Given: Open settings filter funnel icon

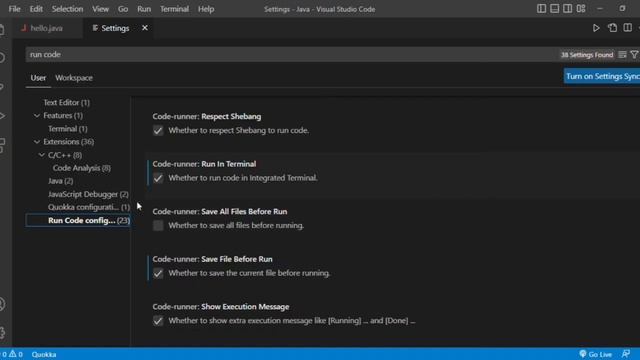Looking at the screenshot, I should click(x=634, y=55).
